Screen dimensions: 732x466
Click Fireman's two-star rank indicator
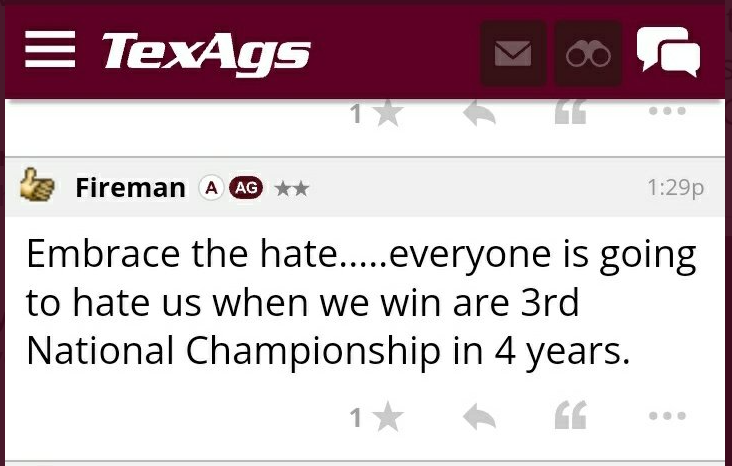pyautogui.click(x=292, y=187)
